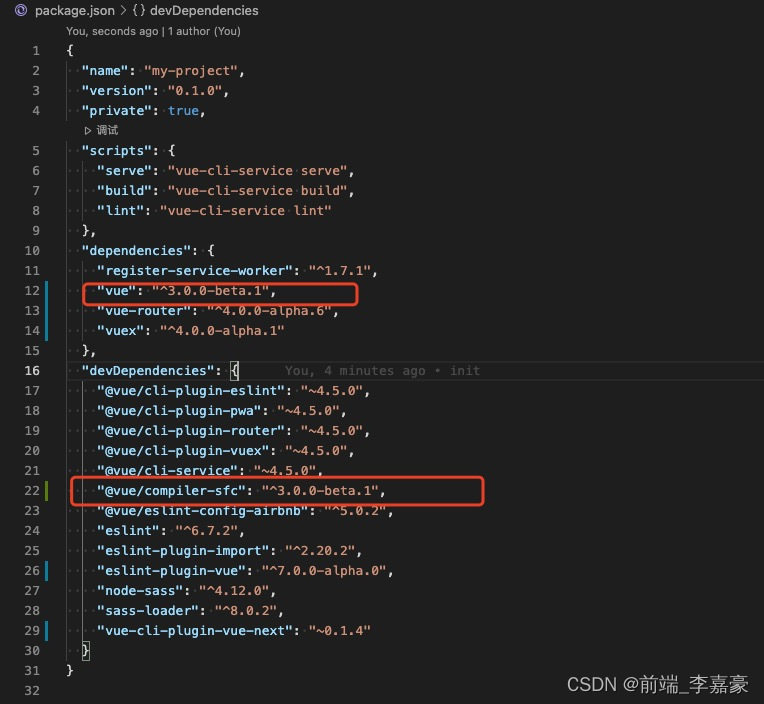Click "vue-cli-service build" string
The width and height of the screenshot is (764, 704).
pyautogui.click(x=257, y=191)
